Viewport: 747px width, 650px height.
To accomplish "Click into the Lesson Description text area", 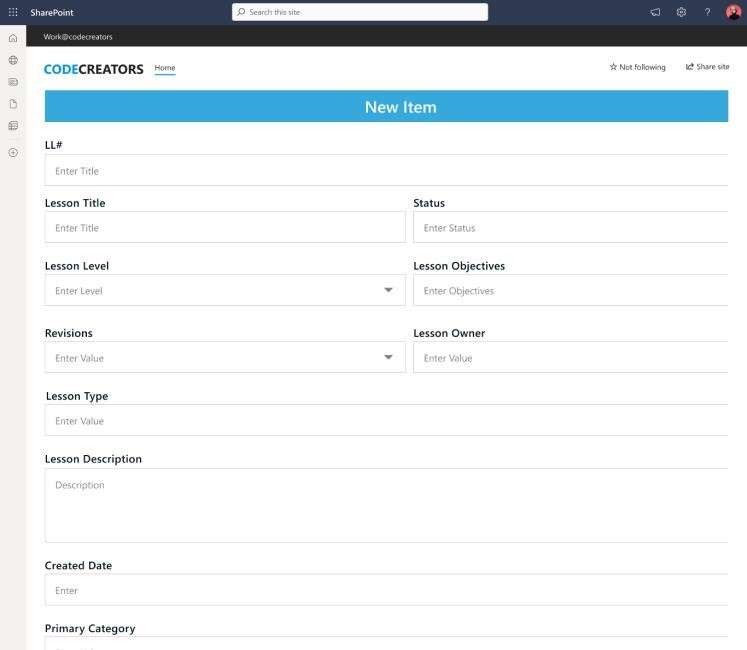I will point(386,505).
